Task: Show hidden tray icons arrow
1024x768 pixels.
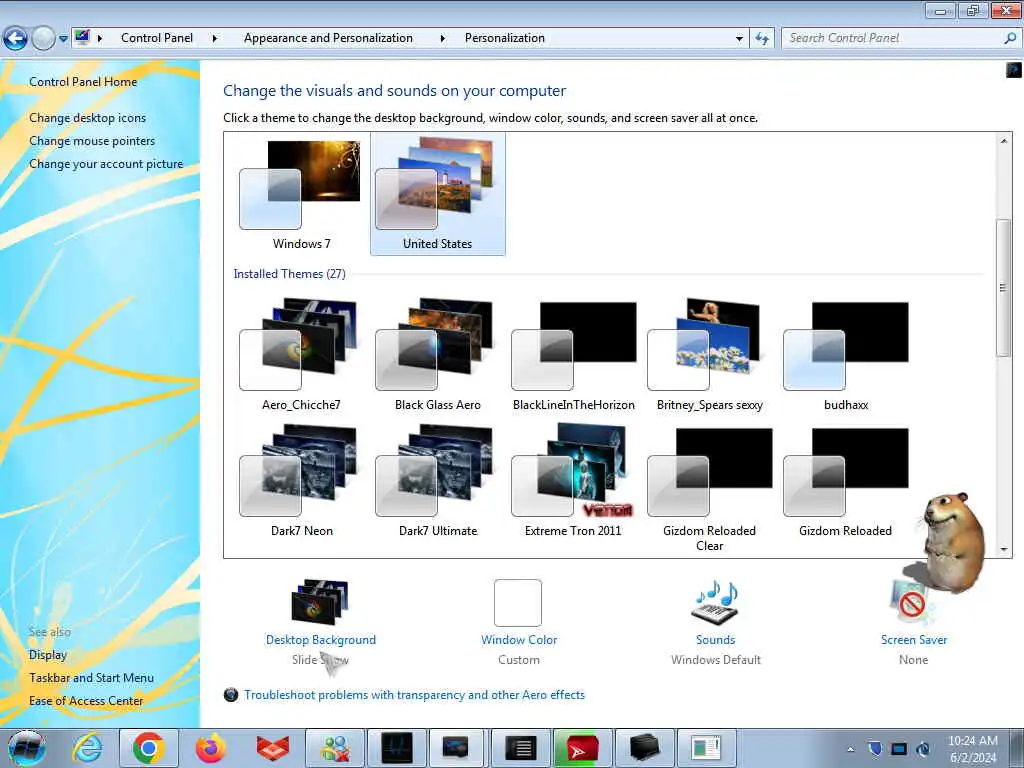Action: click(850, 749)
